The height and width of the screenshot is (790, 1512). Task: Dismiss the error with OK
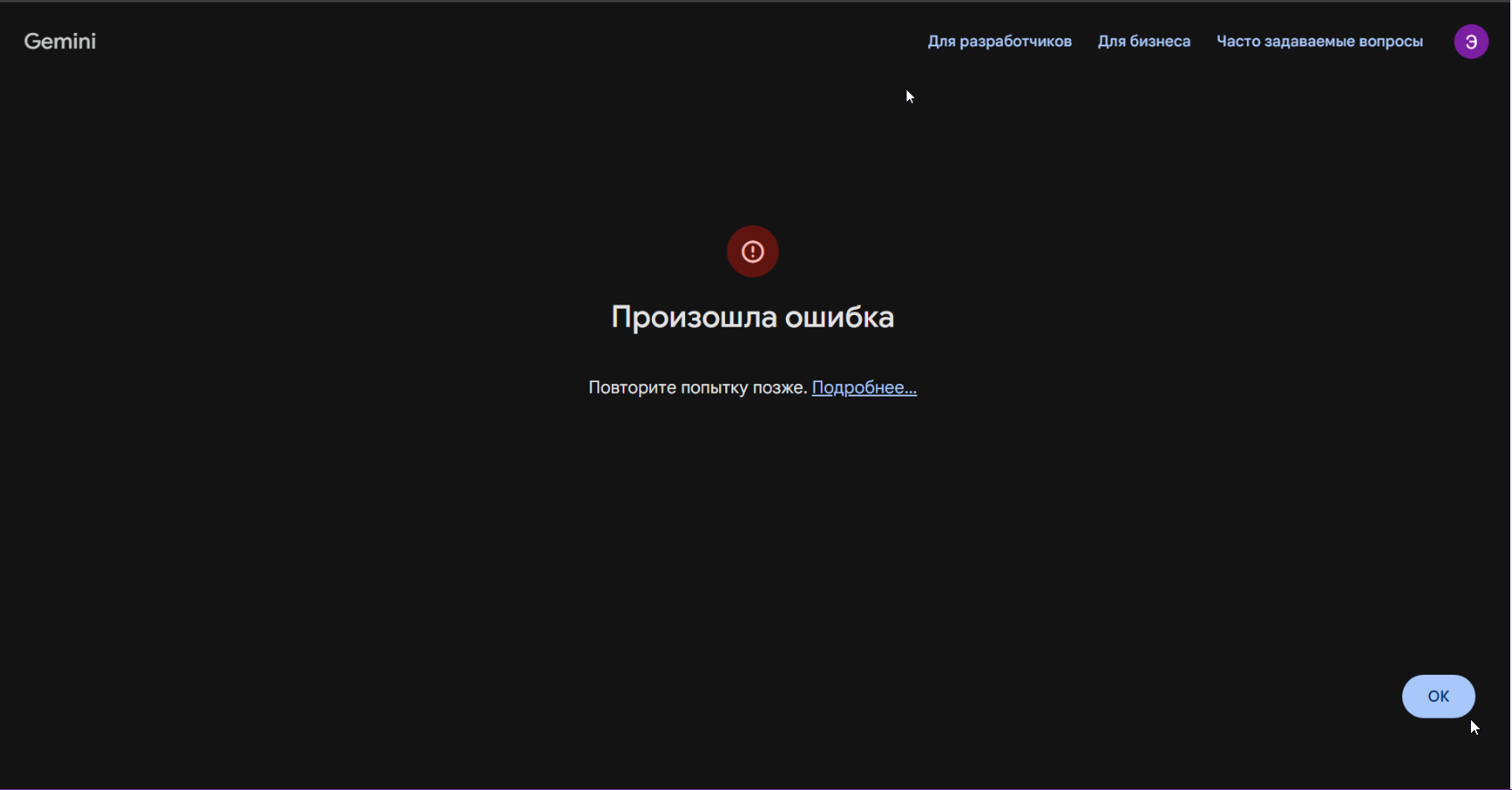click(x=1438, y=696)
